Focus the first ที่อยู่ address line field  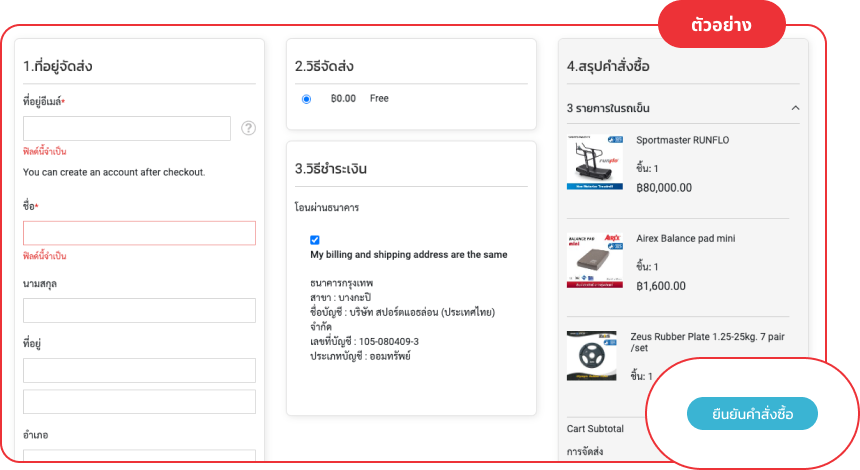point(139,370)
